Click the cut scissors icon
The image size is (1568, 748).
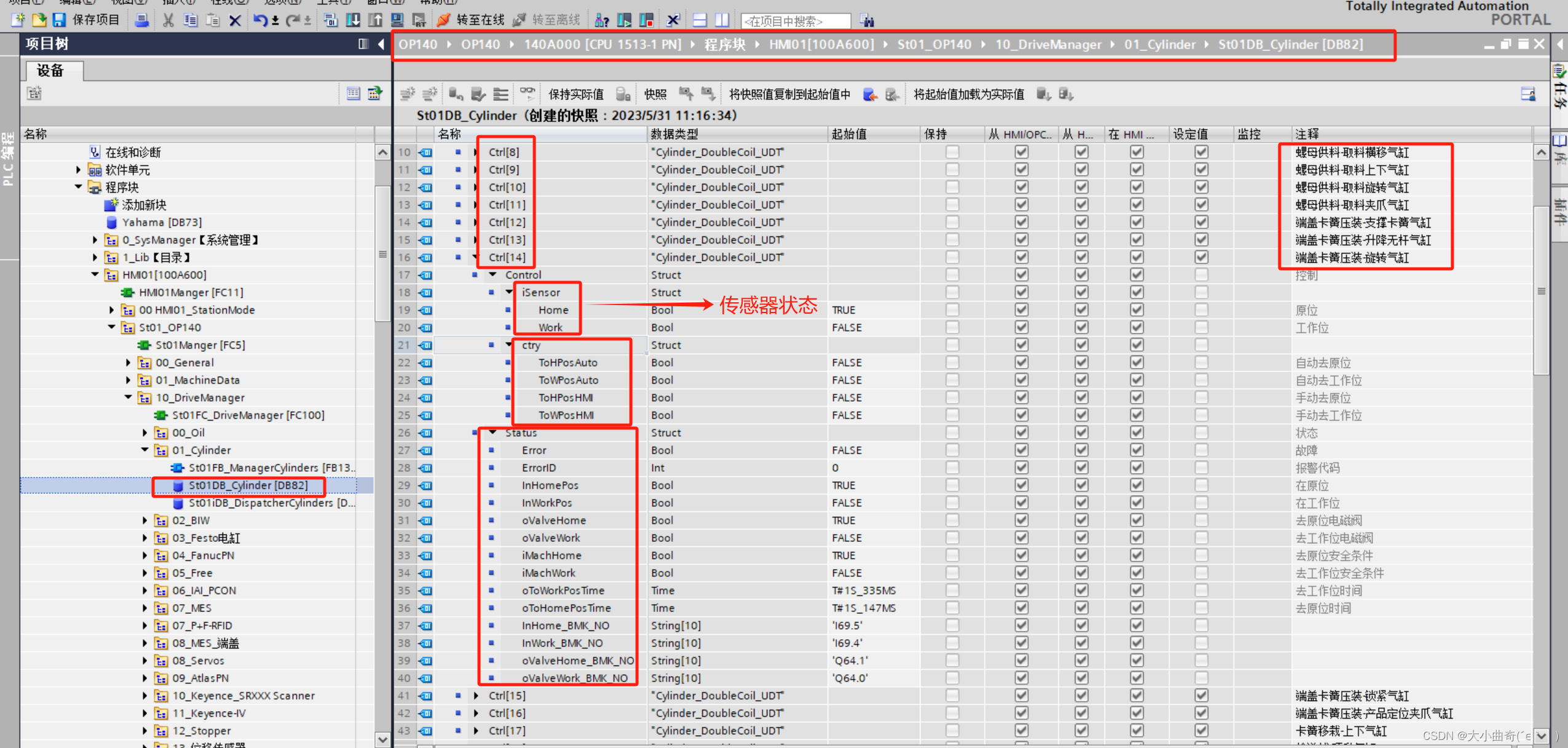tap(168, 20)
